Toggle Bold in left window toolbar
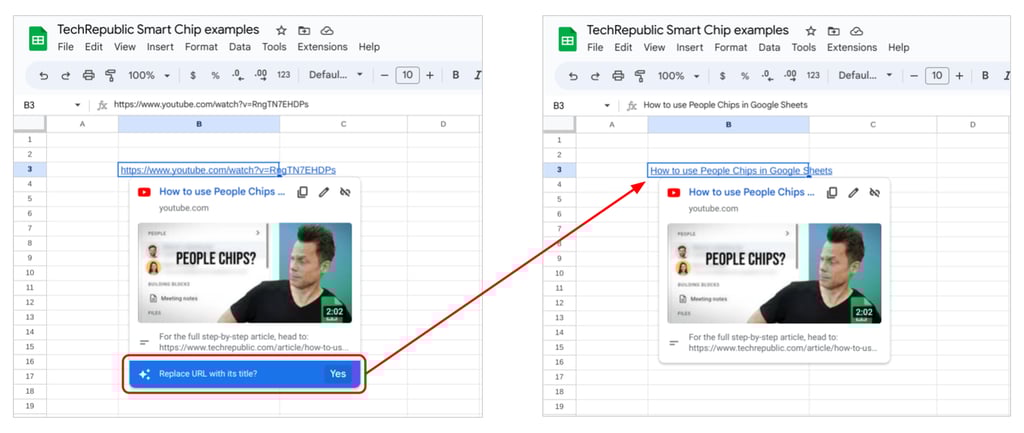 coord(456,75)
